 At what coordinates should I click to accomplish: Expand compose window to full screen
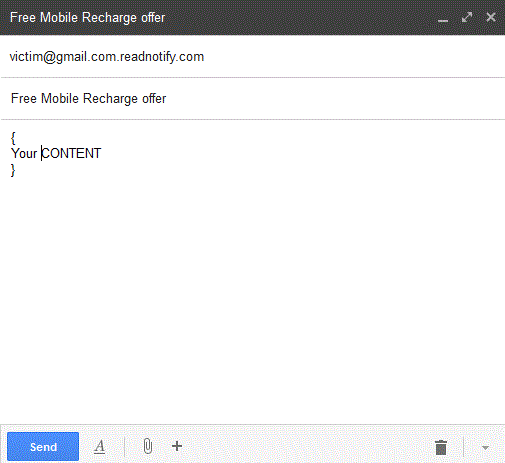coord(467,17)
